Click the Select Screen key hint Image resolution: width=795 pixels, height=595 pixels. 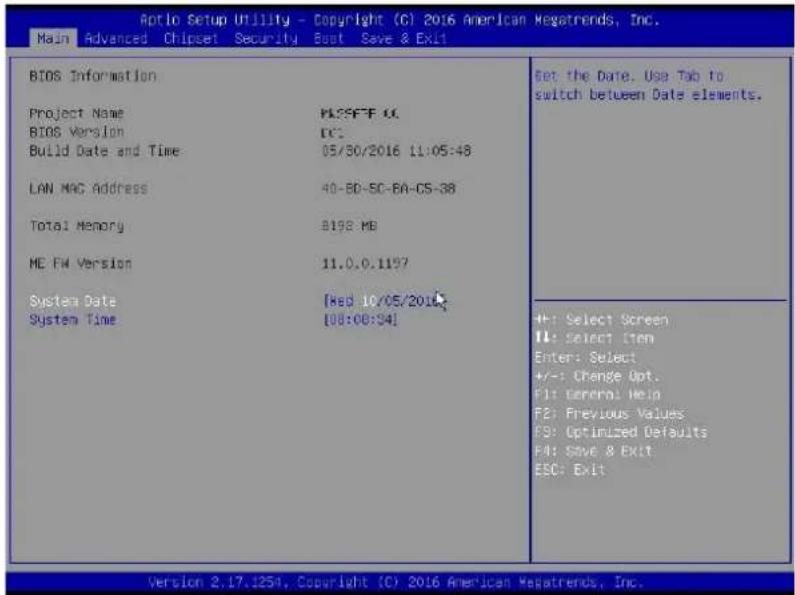click(x=601, y=320)
